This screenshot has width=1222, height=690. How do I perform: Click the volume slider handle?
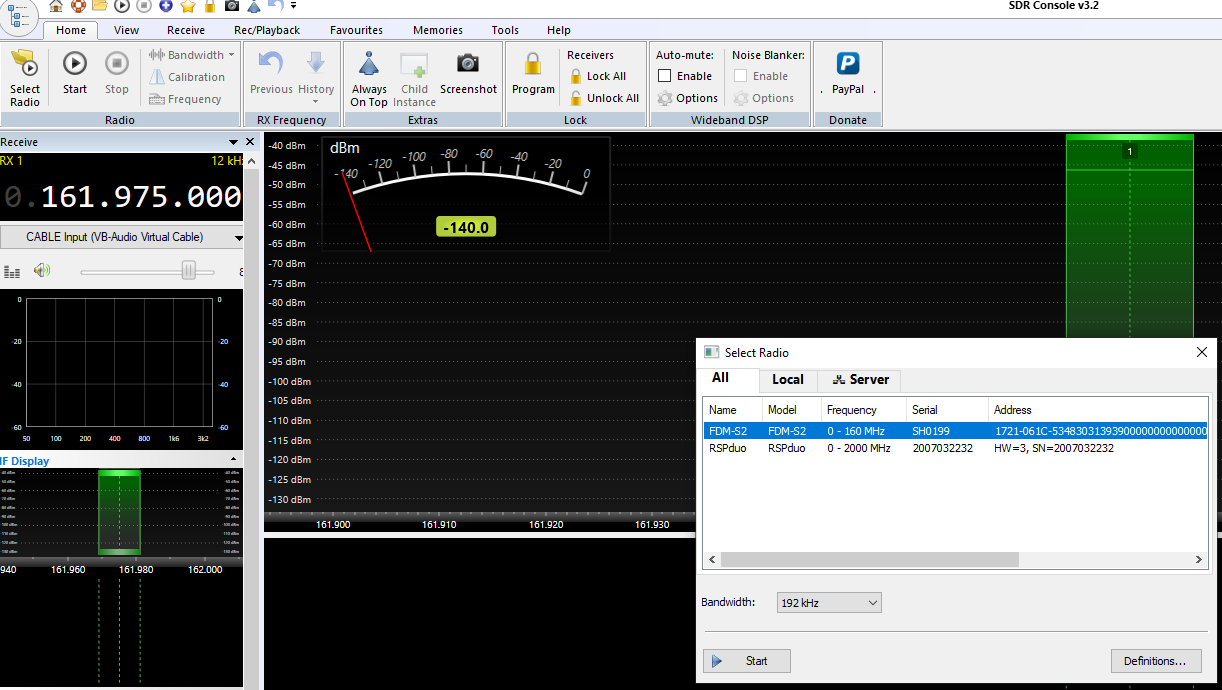point(188,270)
